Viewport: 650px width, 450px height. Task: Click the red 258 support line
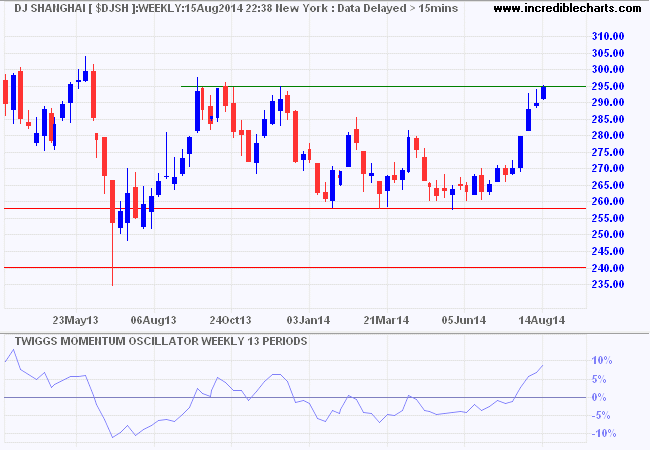295,208
